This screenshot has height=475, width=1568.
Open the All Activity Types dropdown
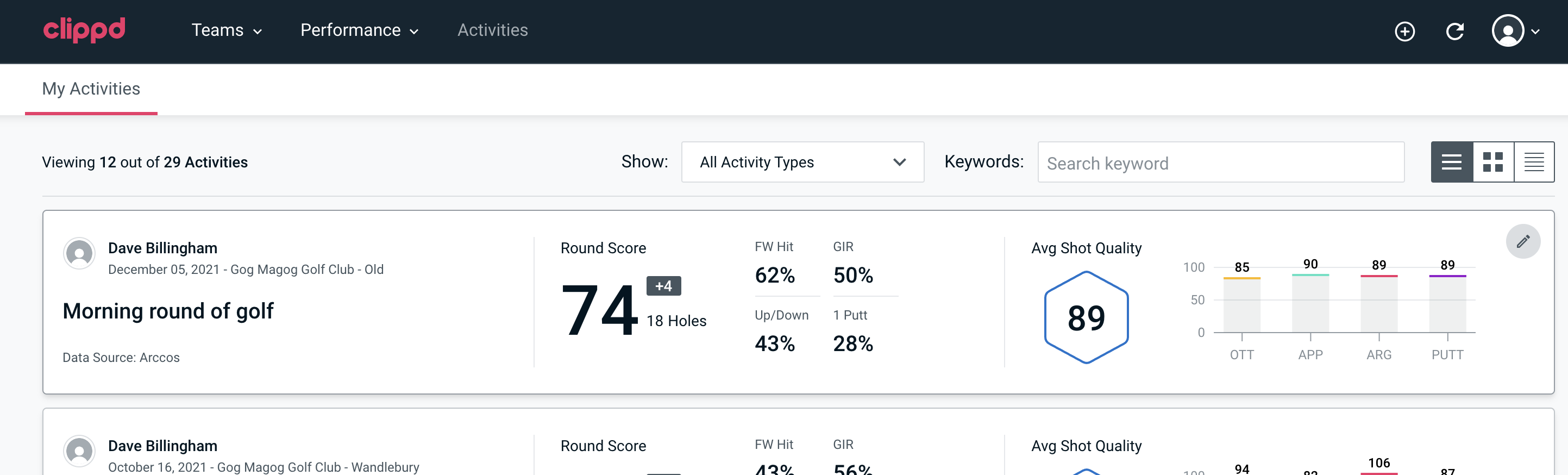[802, 162]
